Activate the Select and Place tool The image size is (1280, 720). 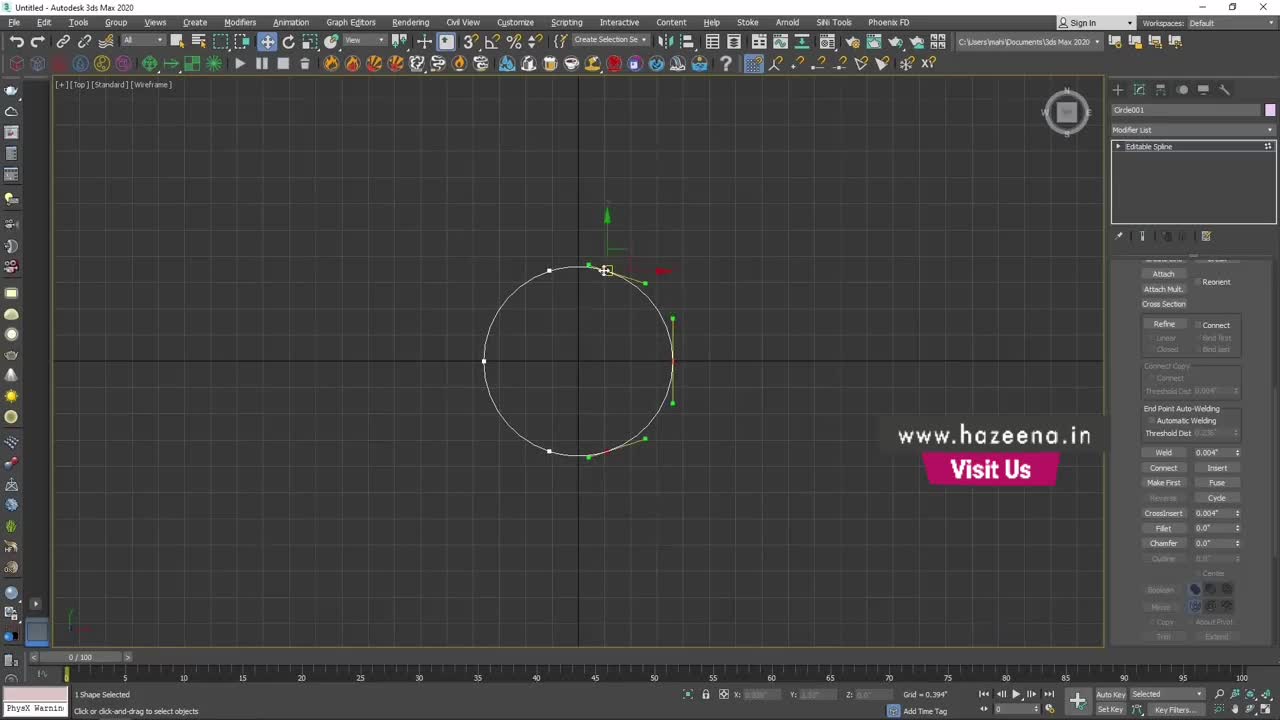[331, 41]
